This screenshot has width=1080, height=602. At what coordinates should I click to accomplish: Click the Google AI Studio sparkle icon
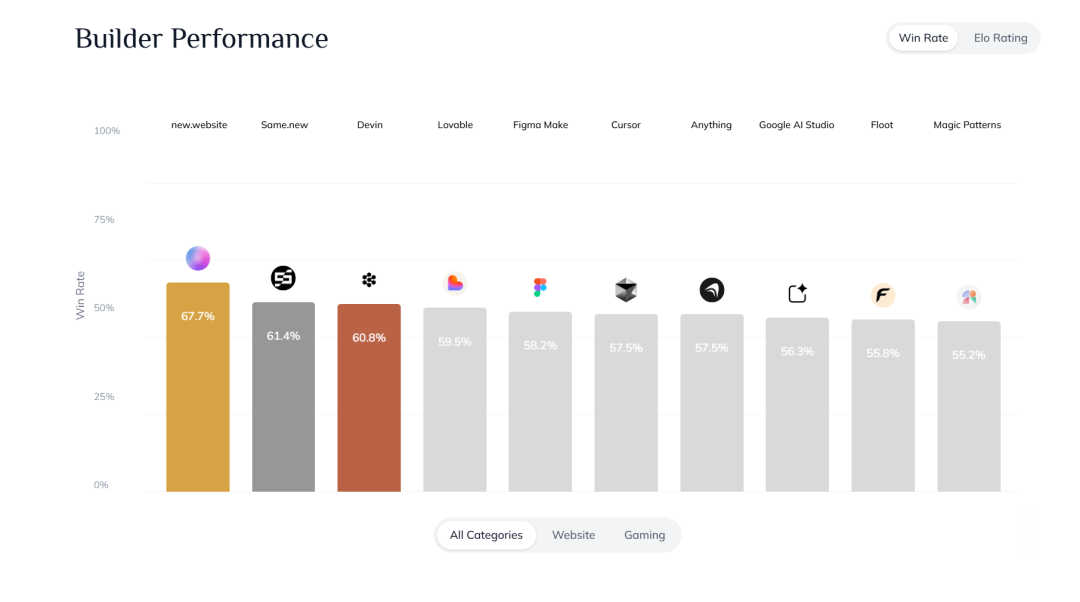click(797, 294)
